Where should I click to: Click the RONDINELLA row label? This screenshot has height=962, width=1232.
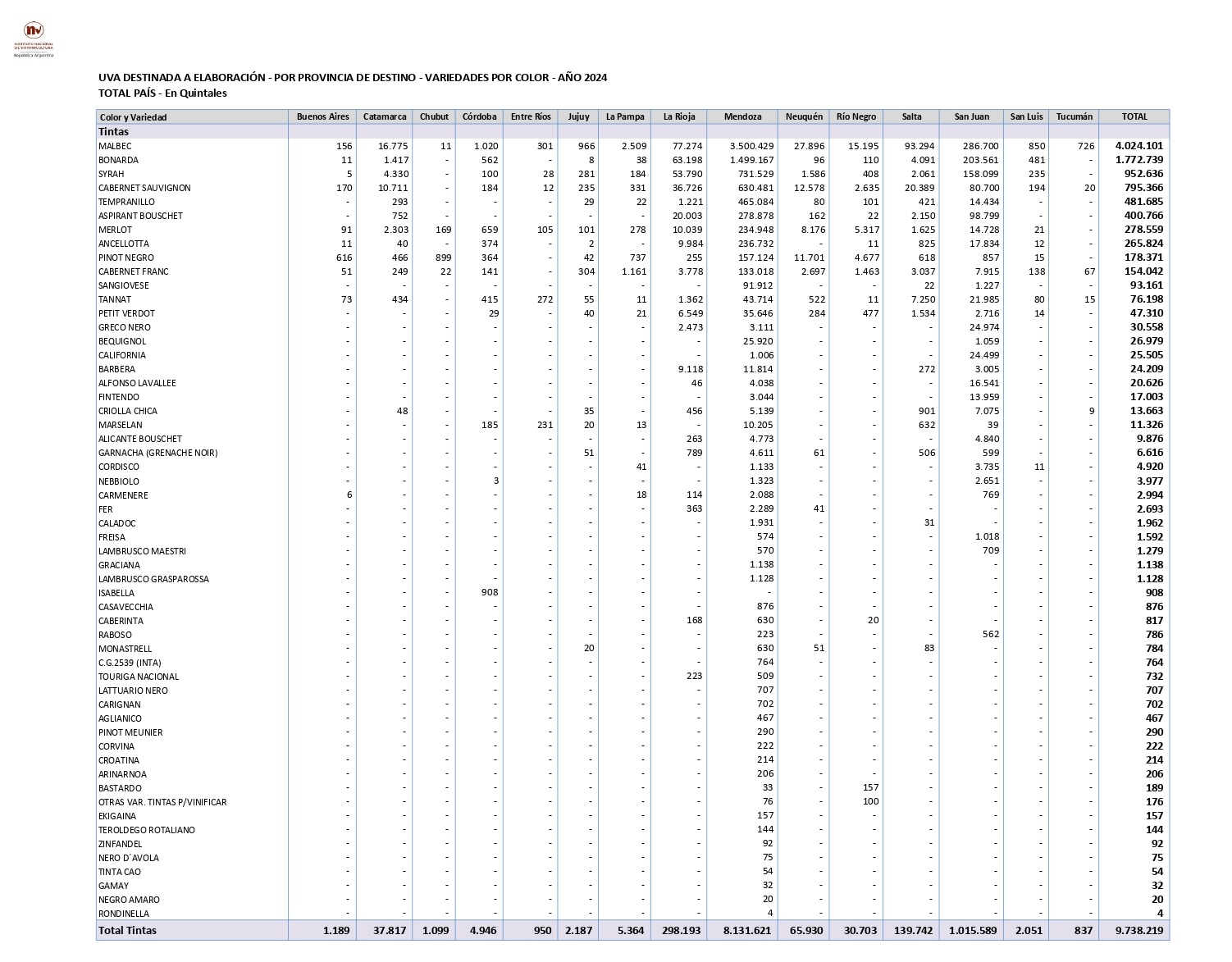(124, 914)
